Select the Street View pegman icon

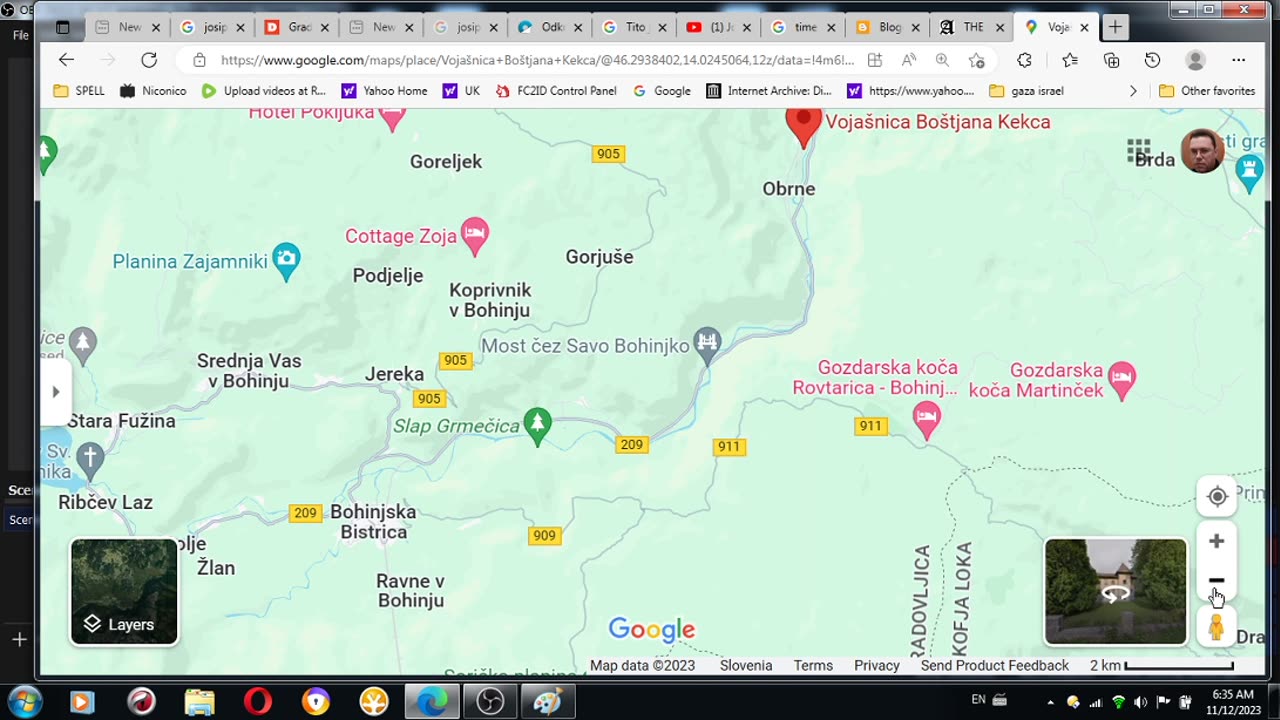coord(1216,627)
